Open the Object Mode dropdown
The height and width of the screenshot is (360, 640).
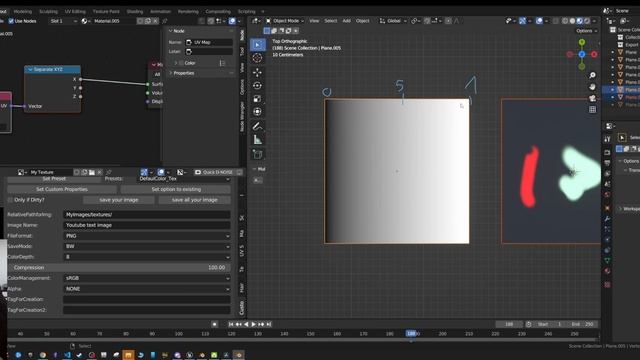click(285, 21)
